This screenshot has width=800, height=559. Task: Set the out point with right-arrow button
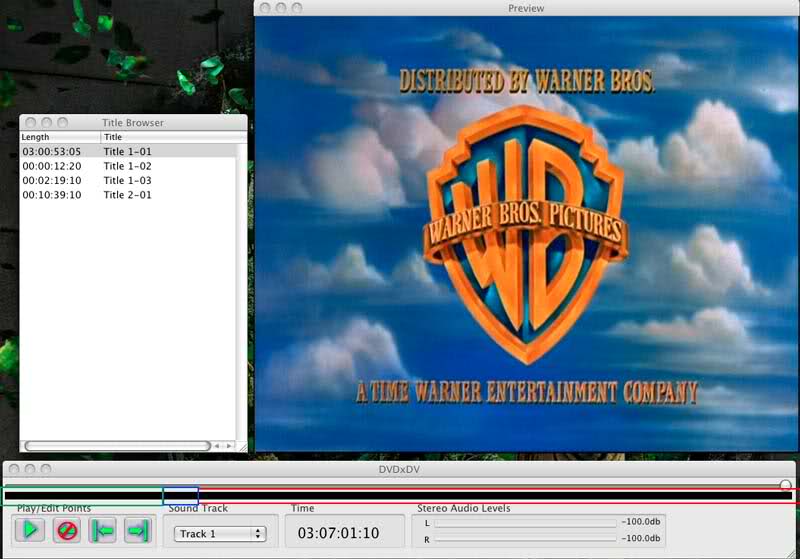(x=138, y=530)
